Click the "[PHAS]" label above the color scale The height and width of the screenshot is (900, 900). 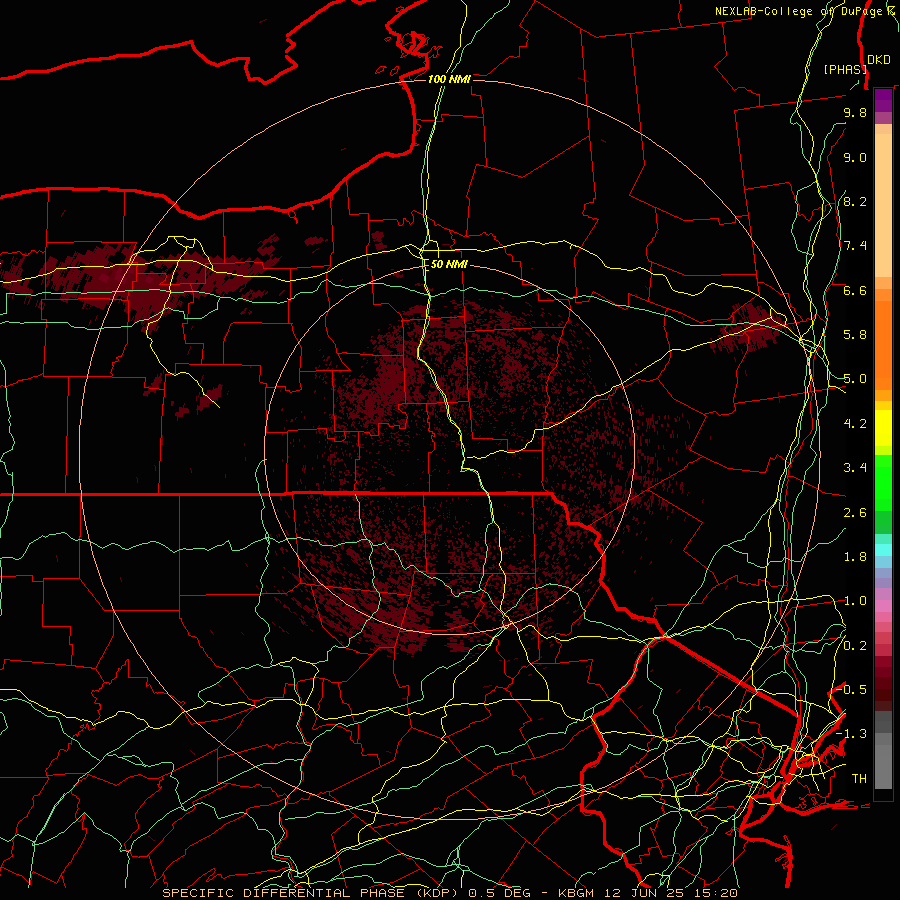tap(845, 69)
